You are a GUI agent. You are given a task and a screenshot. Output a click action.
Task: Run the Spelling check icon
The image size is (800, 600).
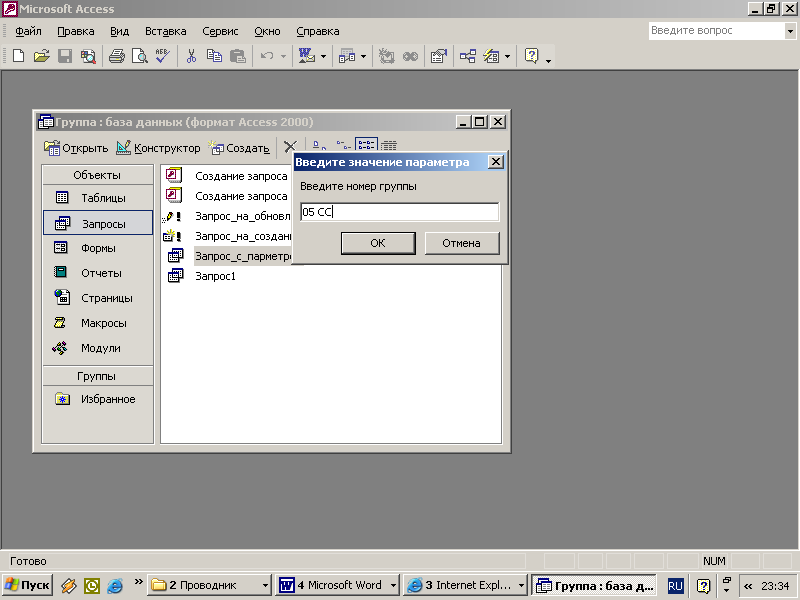(163, 56)
